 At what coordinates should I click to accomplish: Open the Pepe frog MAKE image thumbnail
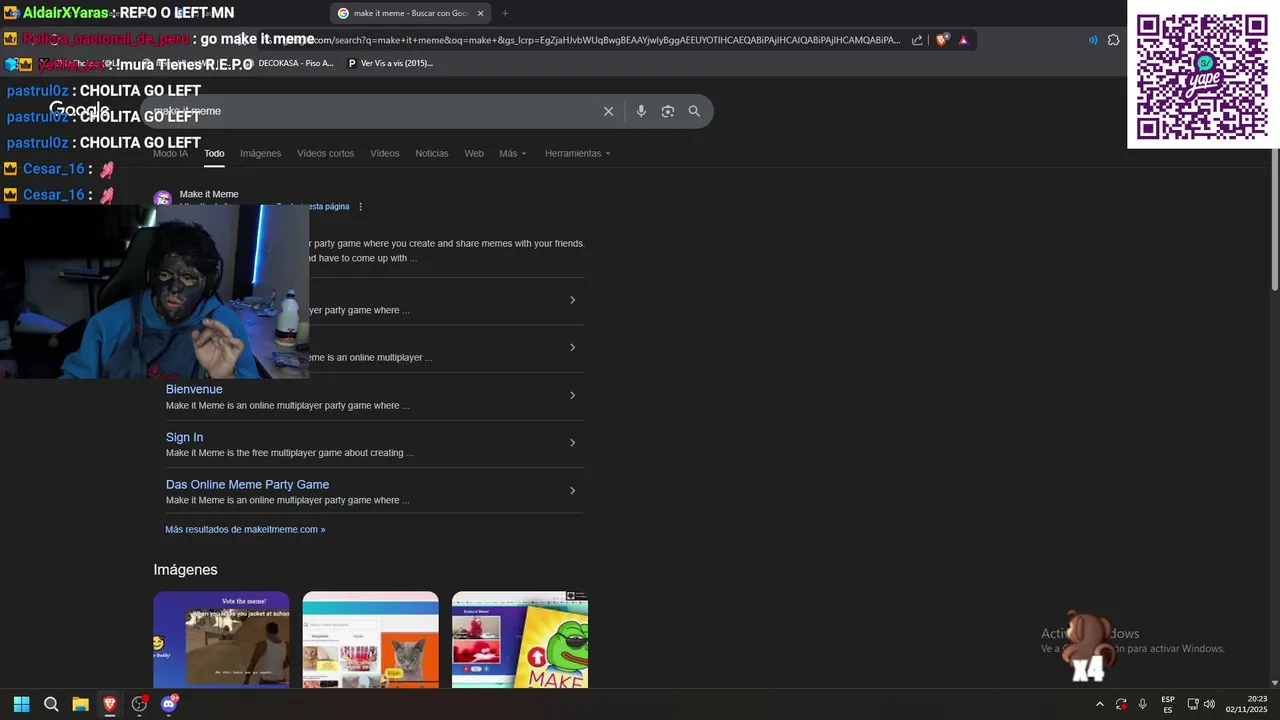pos(520,640)
